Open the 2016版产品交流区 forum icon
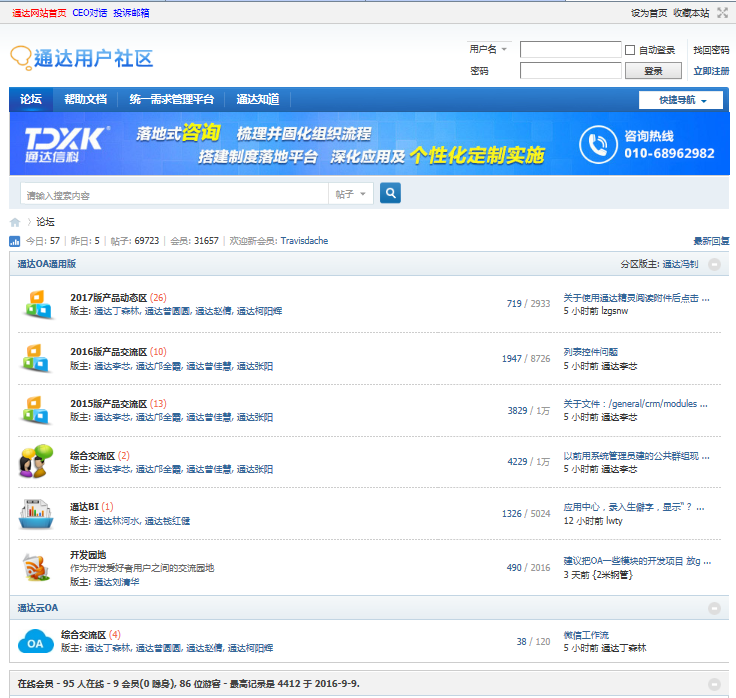 (x=36, y=359)
